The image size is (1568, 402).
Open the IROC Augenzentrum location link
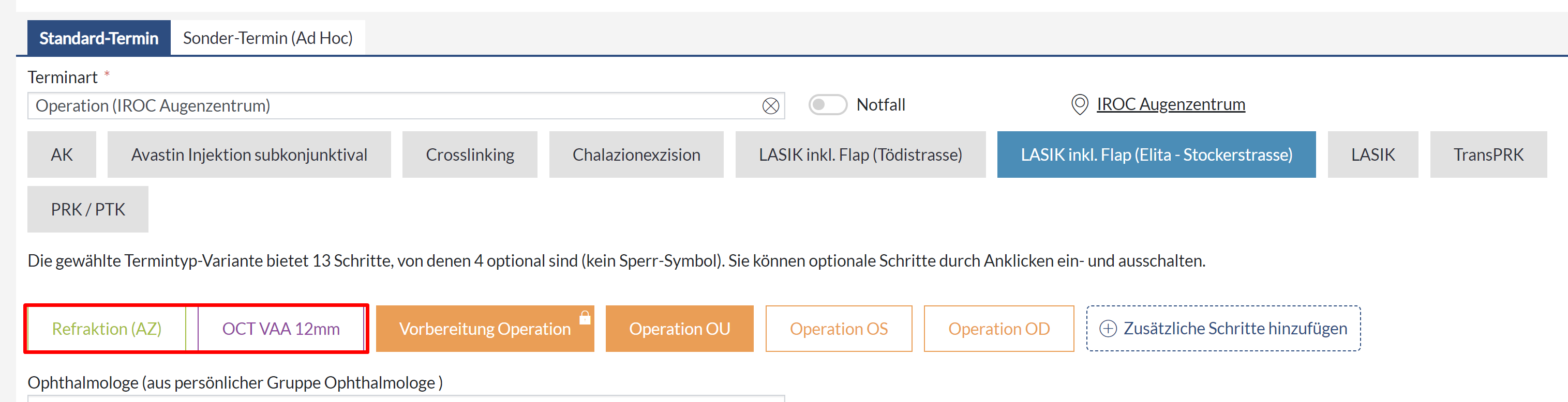[x=1171, y=104]
